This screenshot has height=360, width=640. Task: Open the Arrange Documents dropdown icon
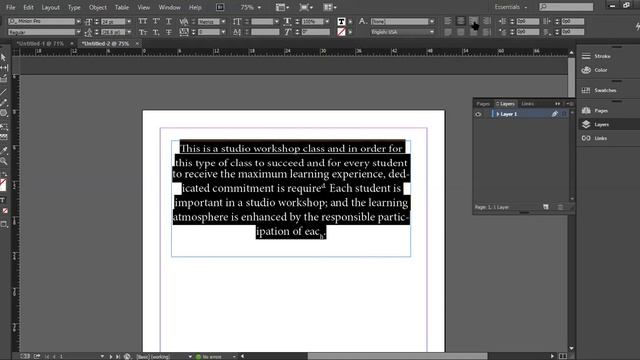[x=330, y=7]
